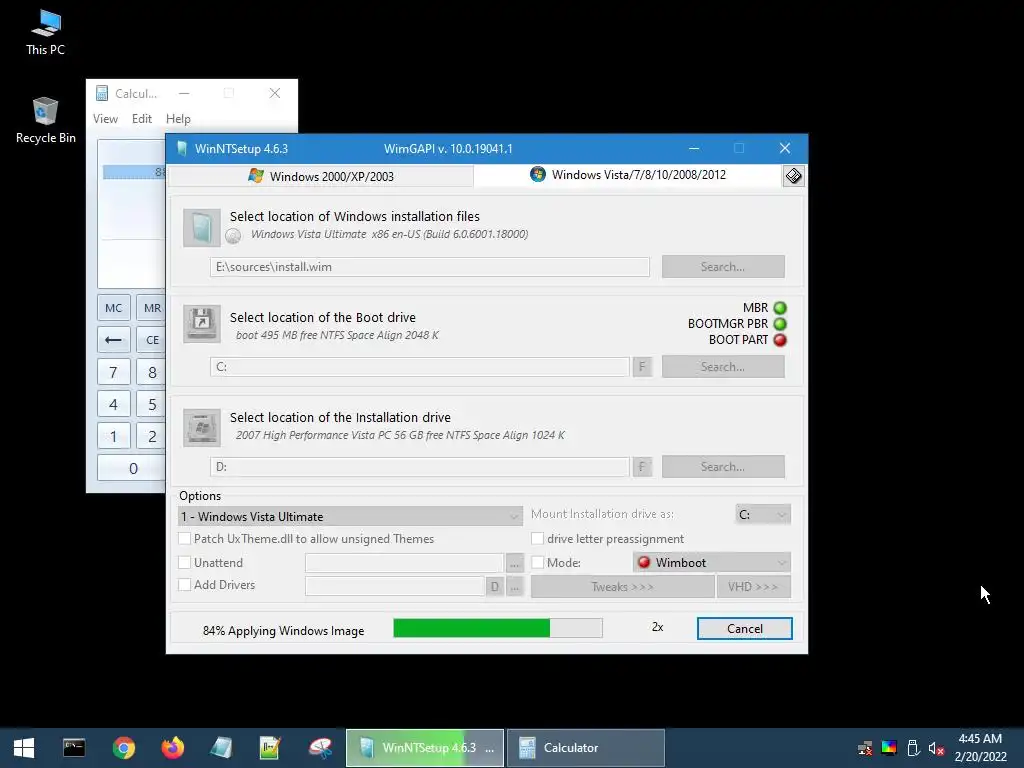Open the Windows Start menu
1024x768 pixels.
point(24,748)
